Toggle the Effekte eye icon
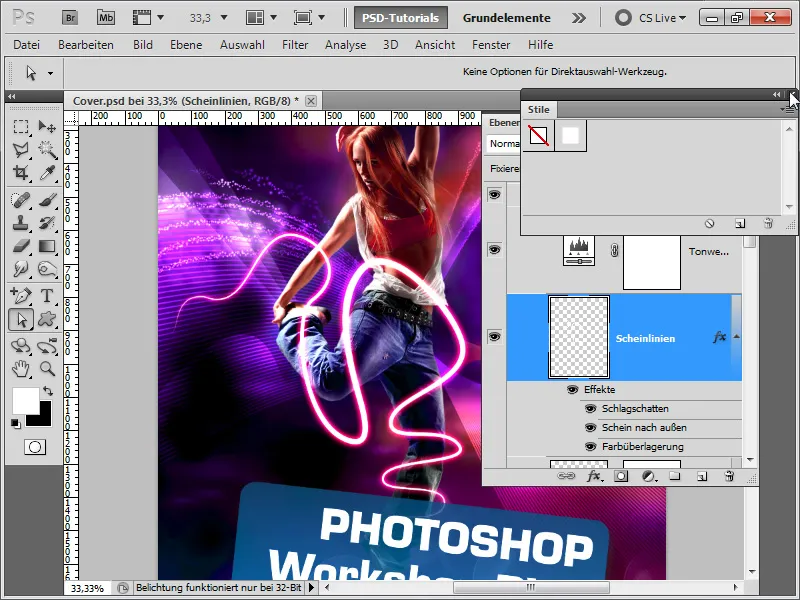Screen dimensions: 800x600 (572, 390)
